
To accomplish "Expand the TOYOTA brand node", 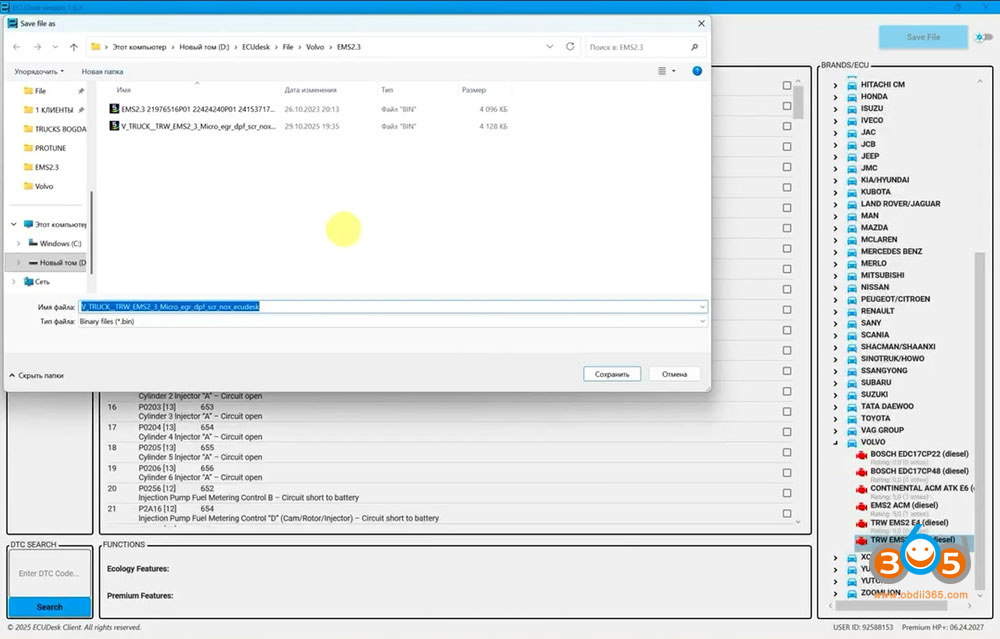I will (x=836, y=419).
